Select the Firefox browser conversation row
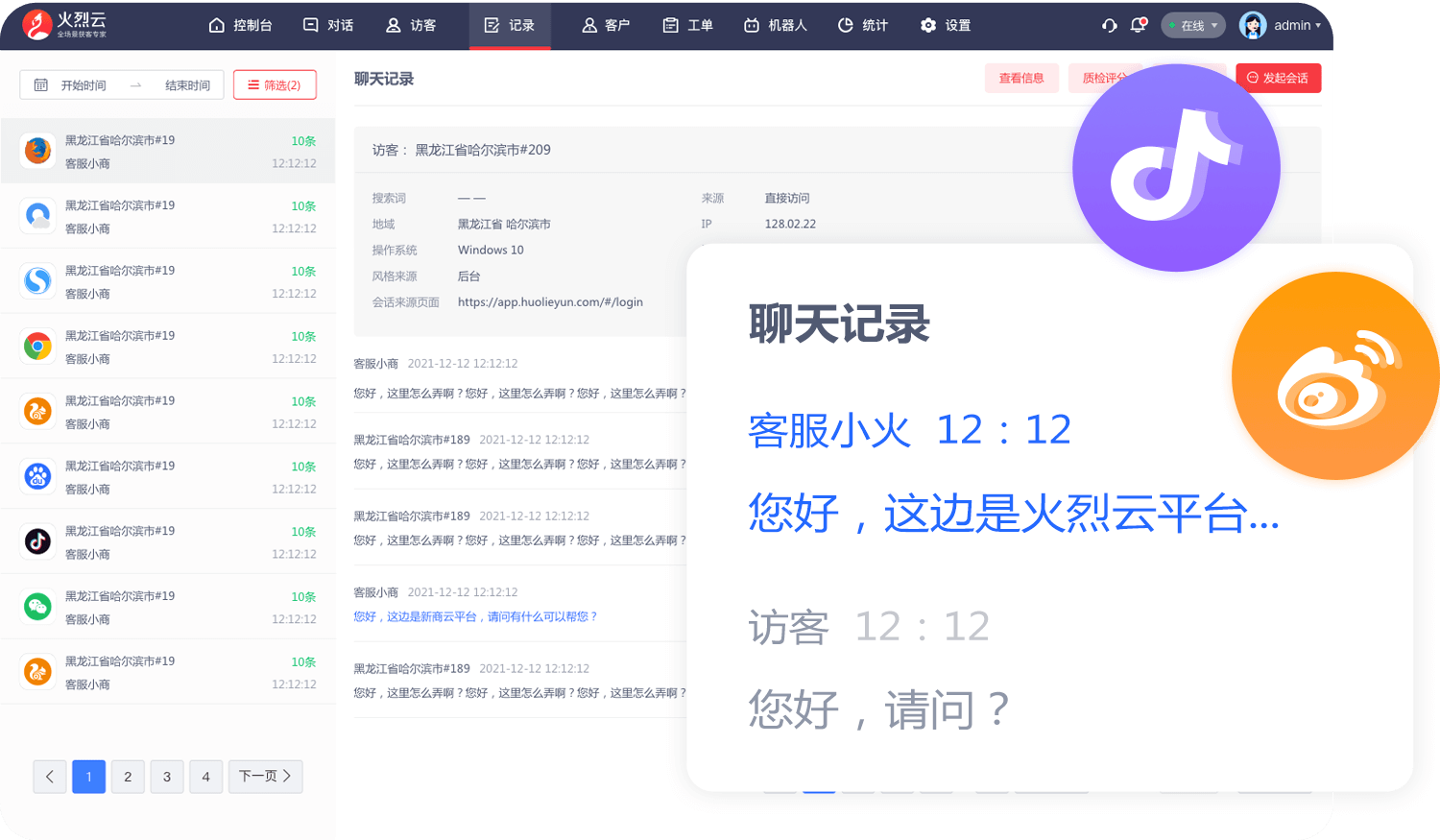 (x=168, y=151)
